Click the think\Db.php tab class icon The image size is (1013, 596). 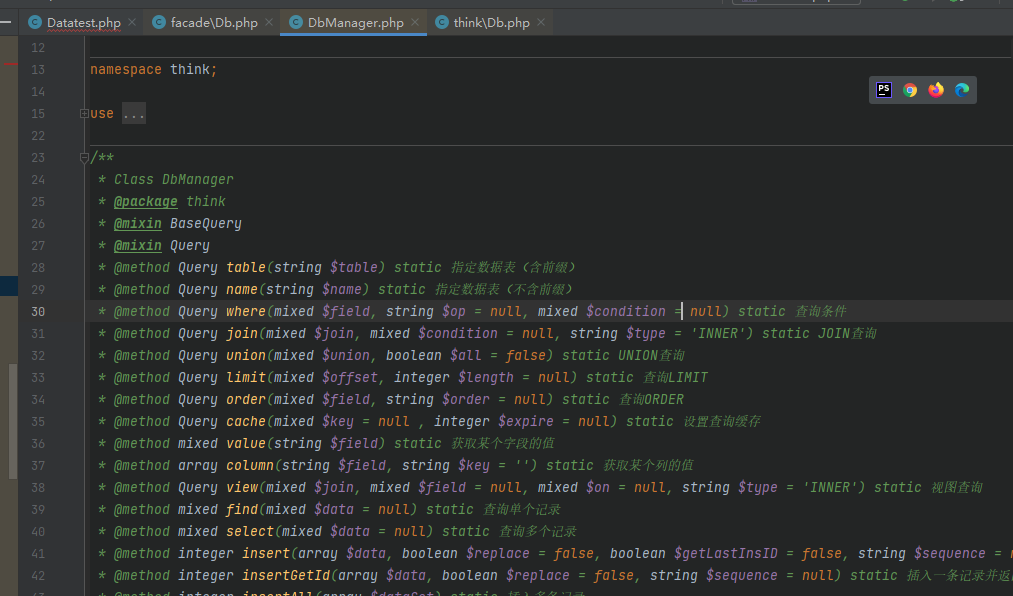441,23
